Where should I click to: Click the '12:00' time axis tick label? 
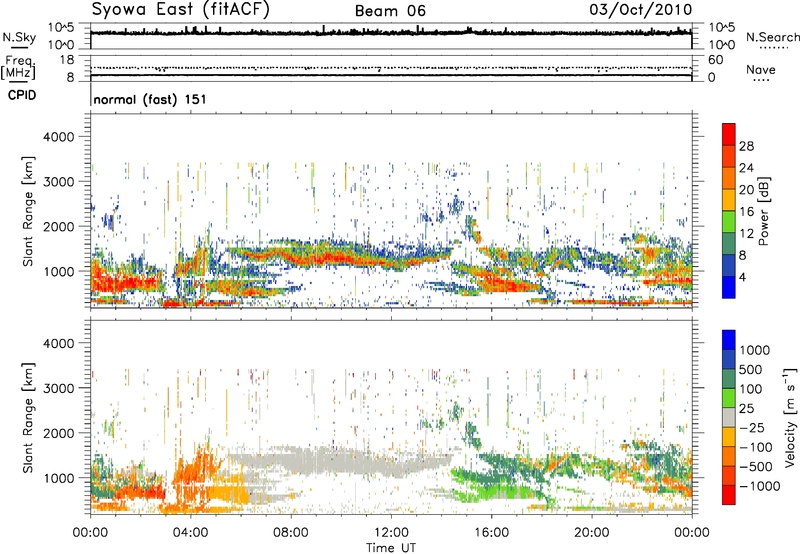tap(391, 533)
